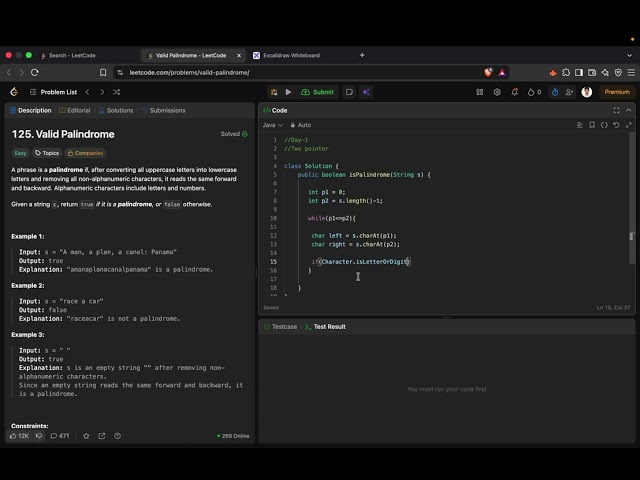640x480 pixels.
Task: Switch to the Solutions tab
Action: click(116, 111)
